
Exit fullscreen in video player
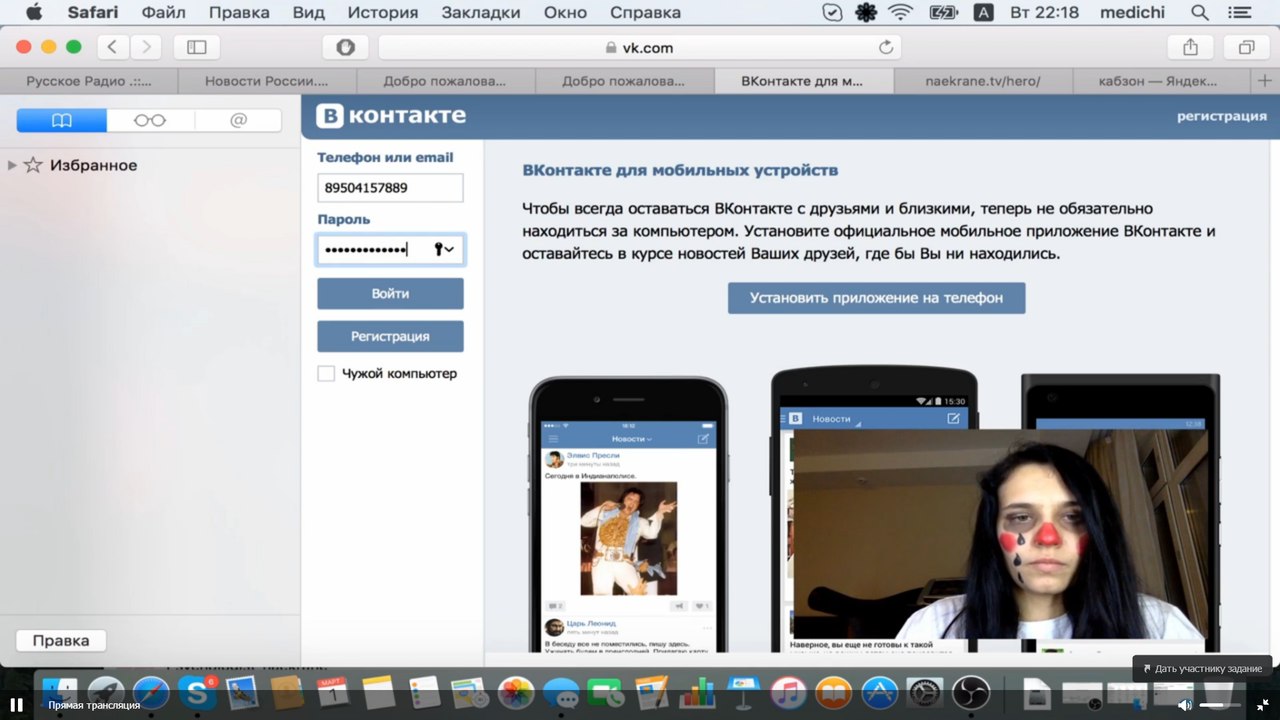pos(1263,705)
